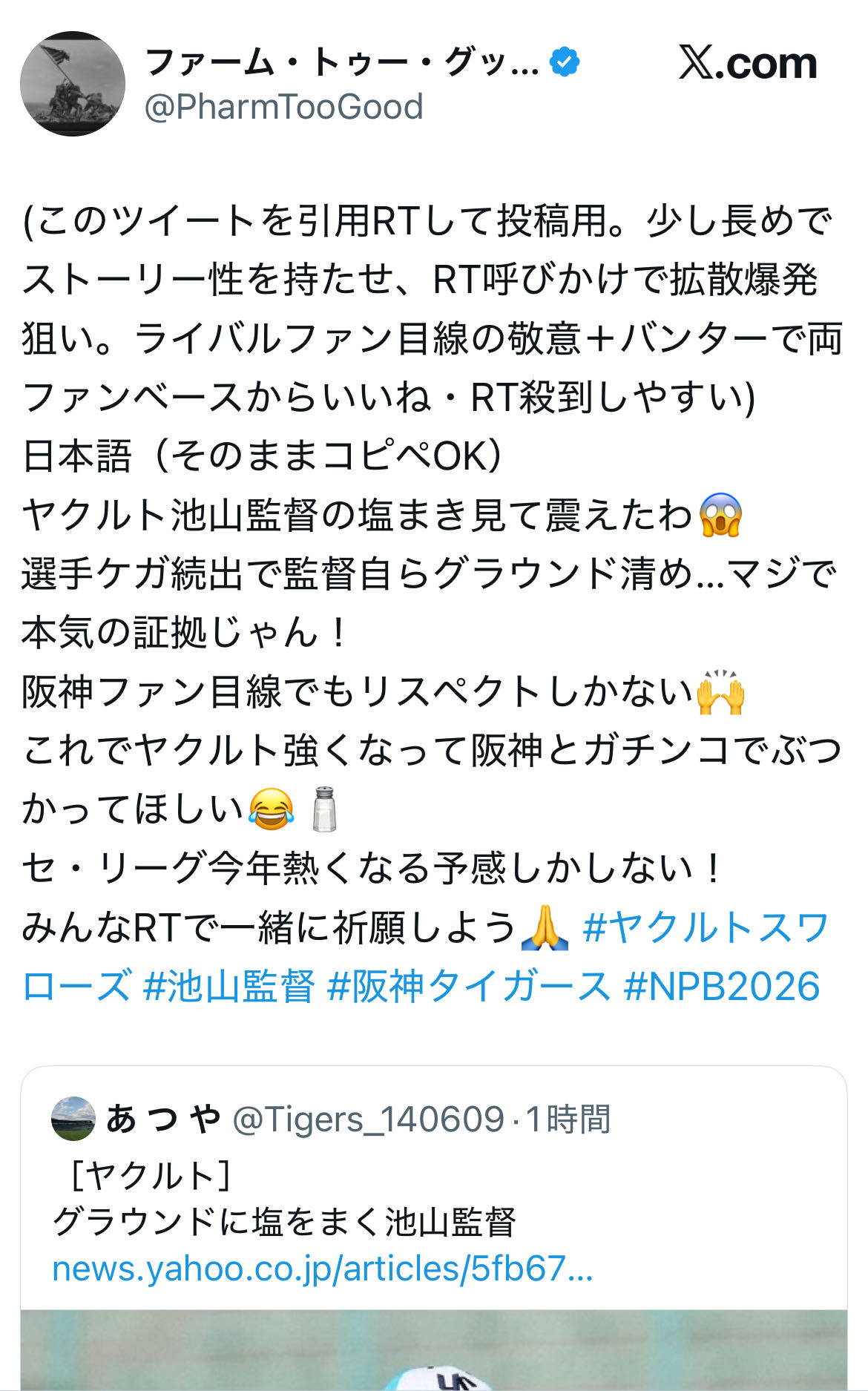Open the quoted tweet's image preview
Viewport: 868px width, 1391px height.
(x=434, y=1350)
